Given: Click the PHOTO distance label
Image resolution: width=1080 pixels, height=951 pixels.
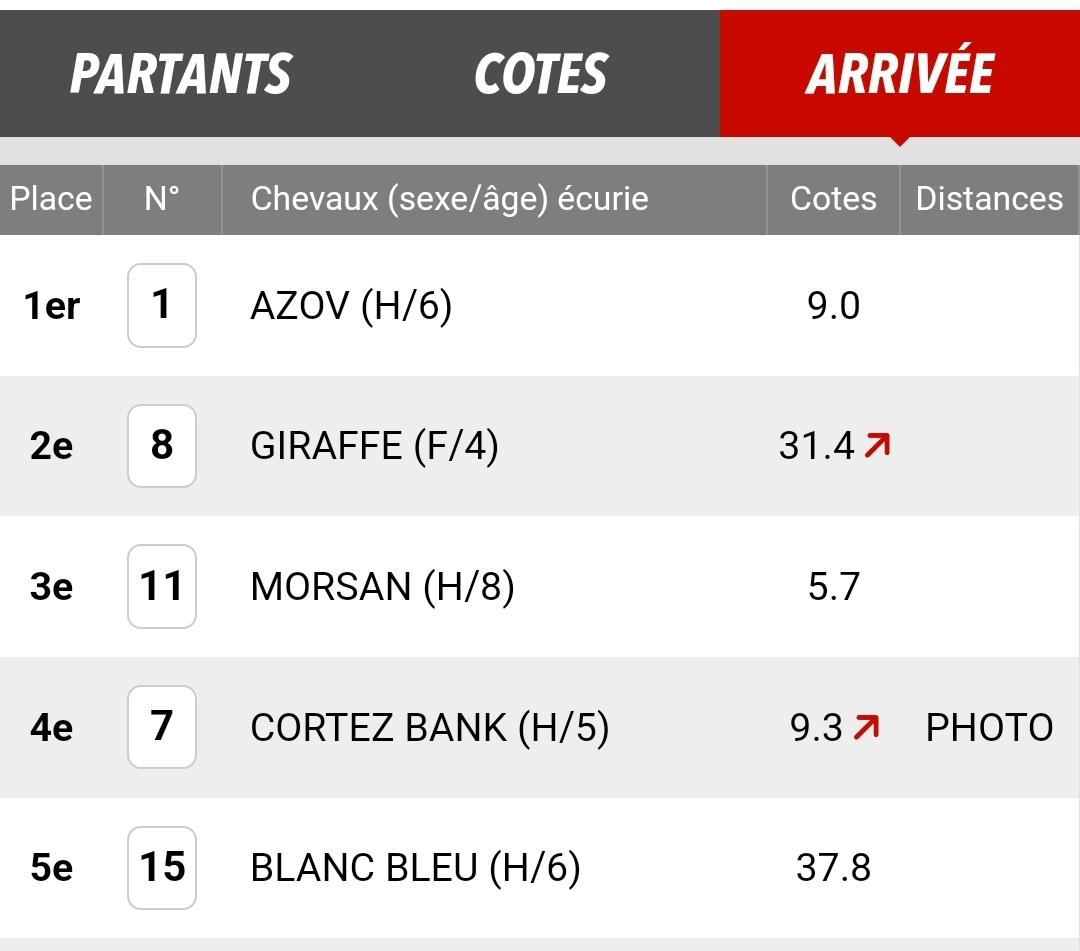Looking at the screenshot, I should tap(989, 727).
